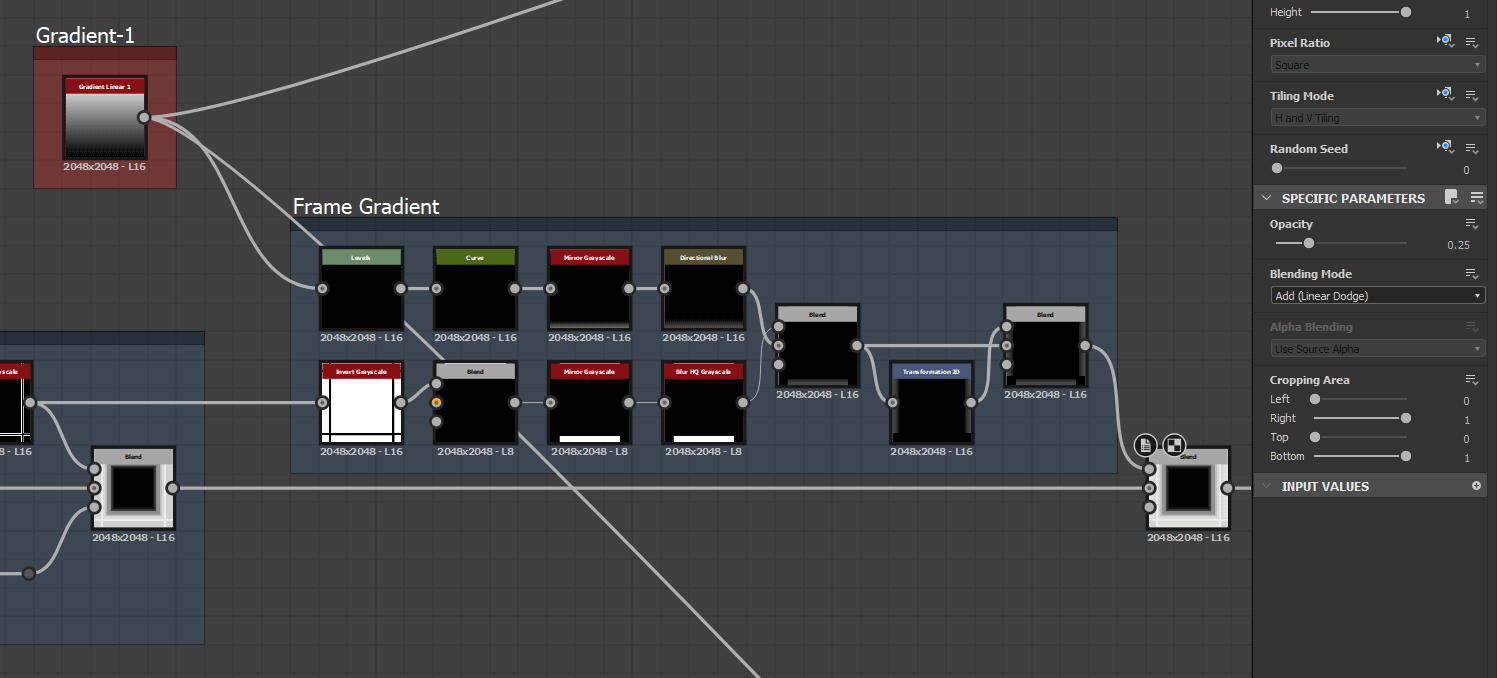Open the Cropping Area parameter menu icon

(x=1472, y=380)
